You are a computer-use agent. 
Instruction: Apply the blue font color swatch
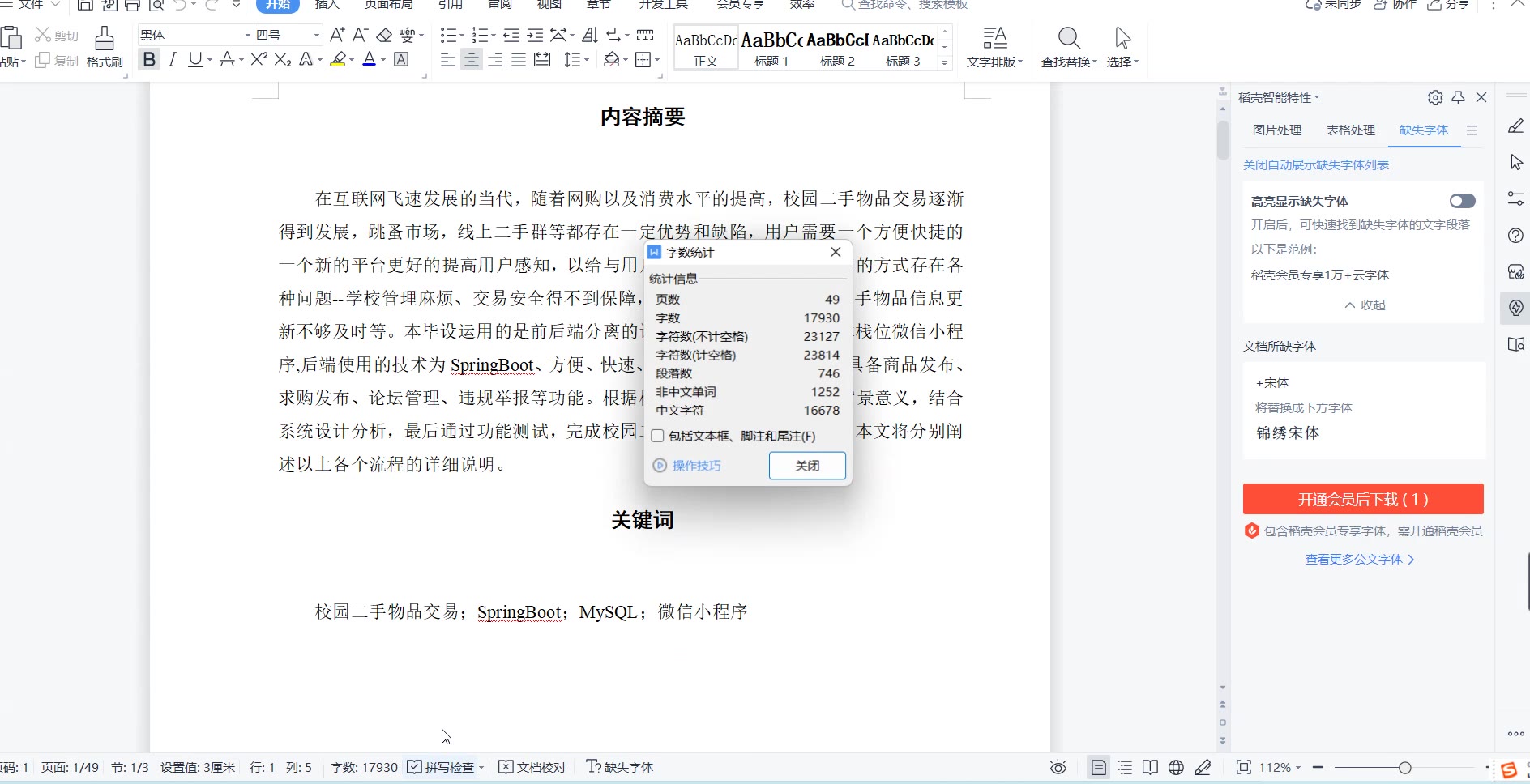(x=370, y=60)
